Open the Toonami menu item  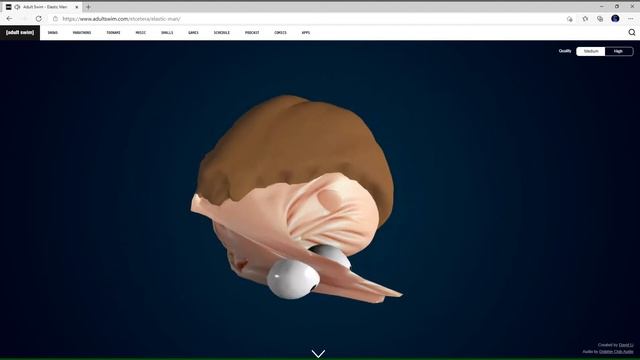pos(113,33)
